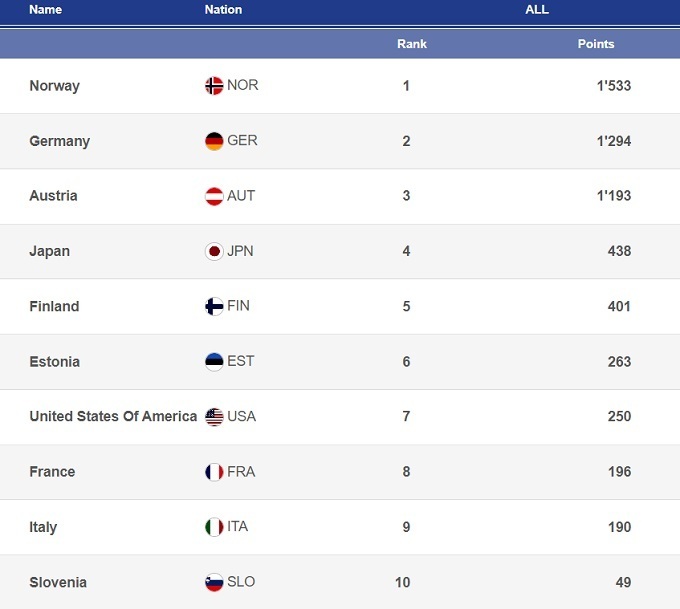Click the Finland flag icon
680x609 pixels.
coord(214,306)
